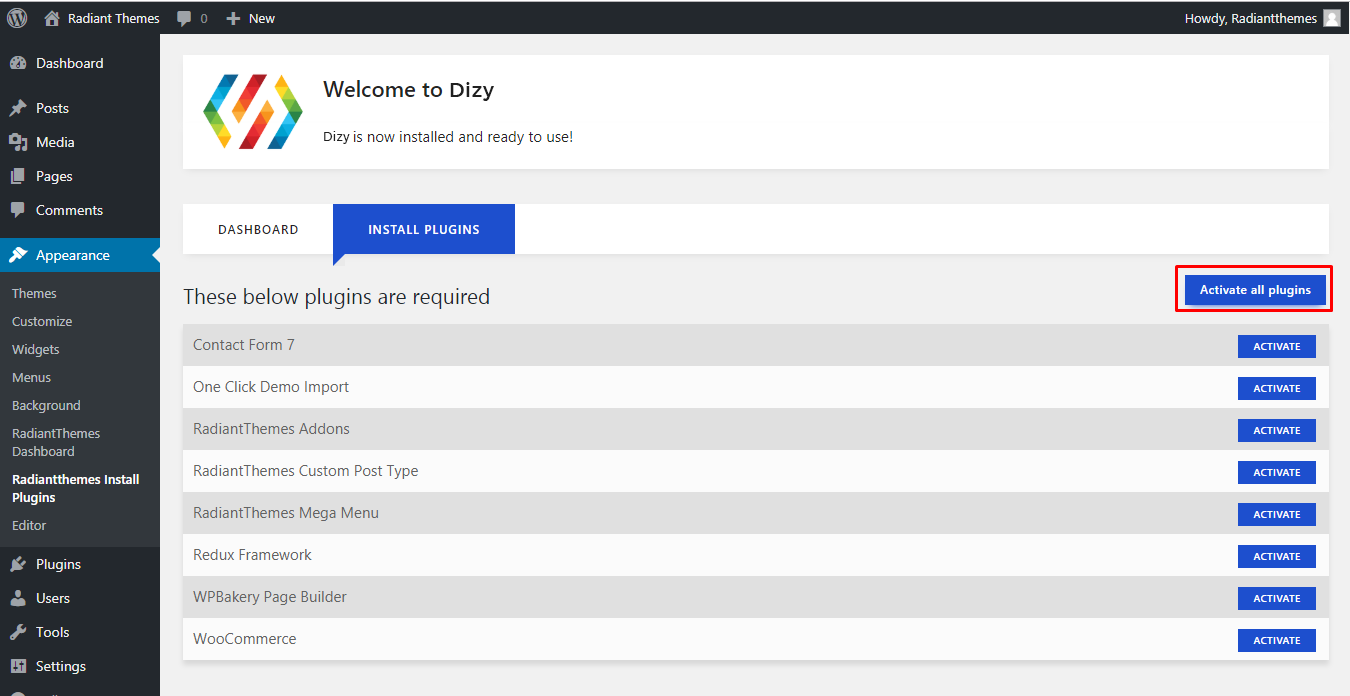Click the home icon beside Radiant Themes
Image resolution: width=1350 pixels, height=696 pixels.
(52, 18)
